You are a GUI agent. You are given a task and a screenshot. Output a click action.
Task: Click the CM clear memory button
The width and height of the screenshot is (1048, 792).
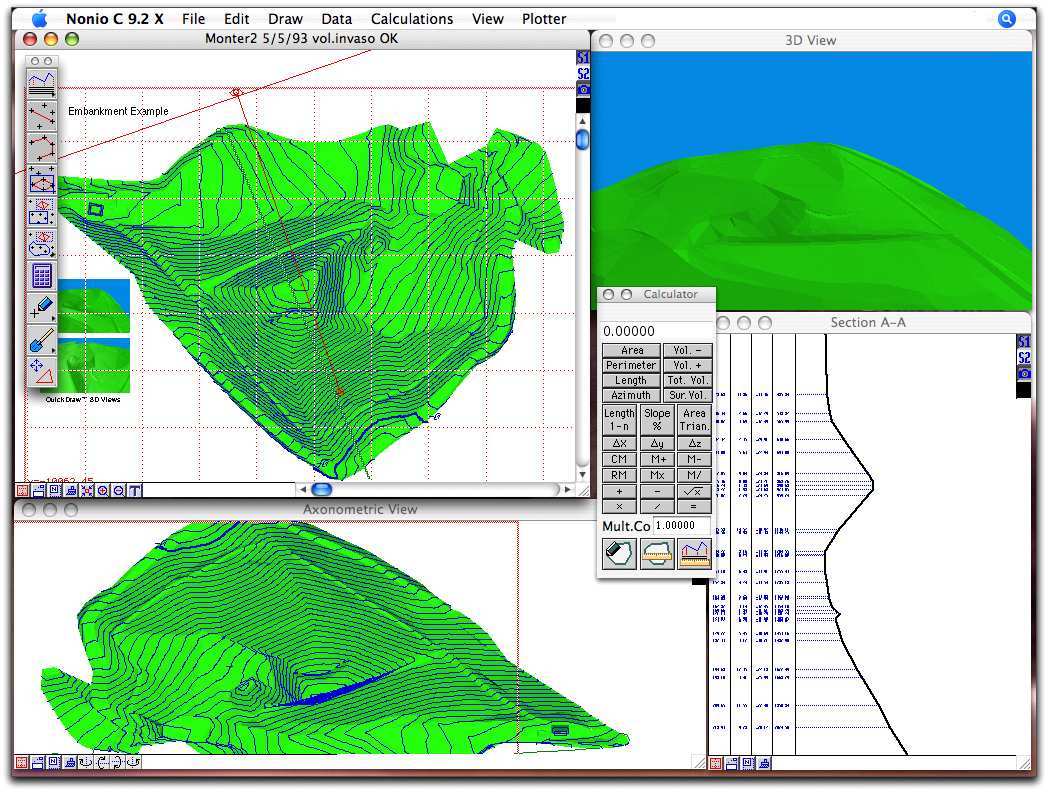click(x=619, y=459)
